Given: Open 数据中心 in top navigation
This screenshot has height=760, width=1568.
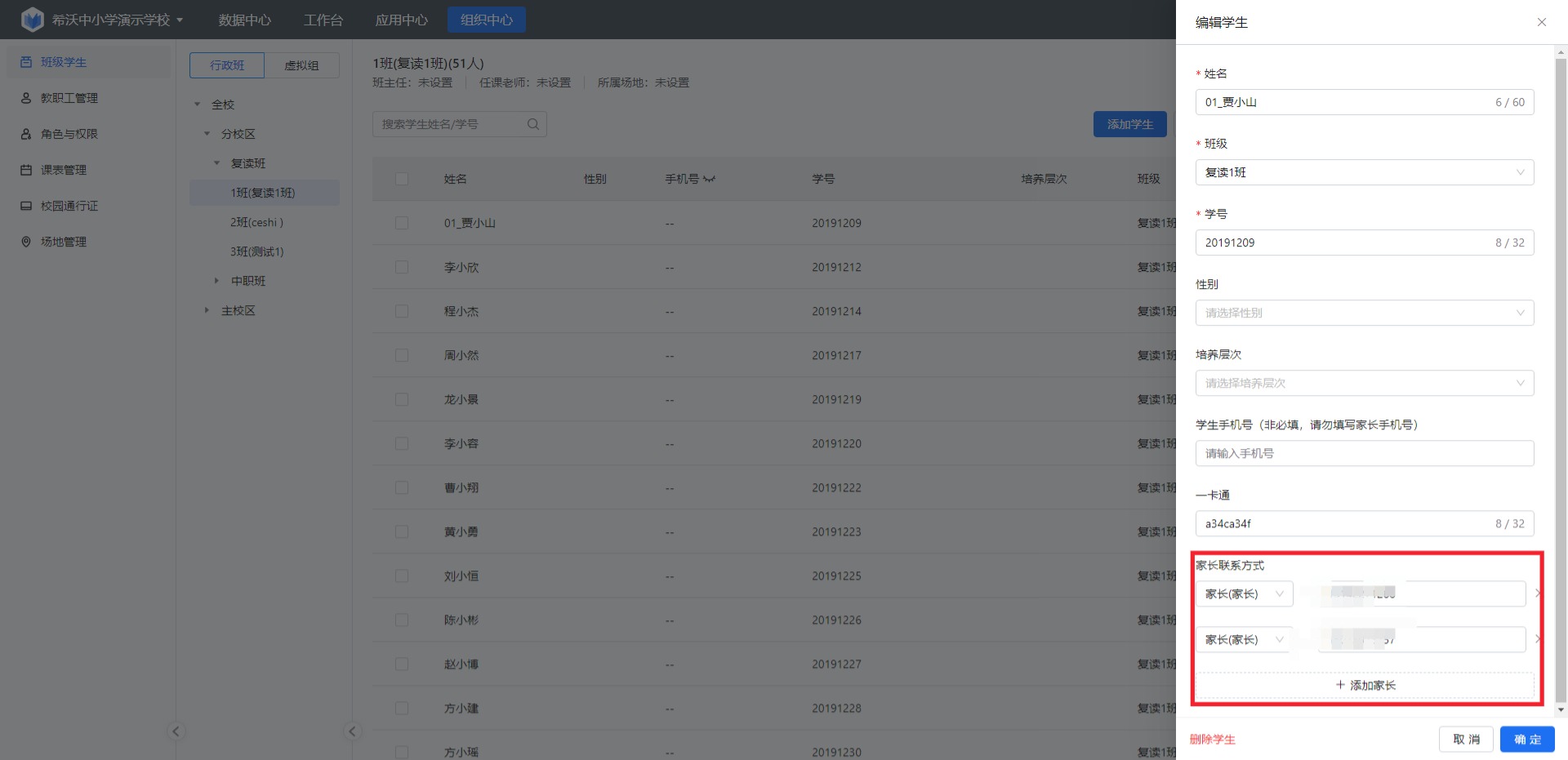Looking at the screenshot, I should [x=244, y=20].
